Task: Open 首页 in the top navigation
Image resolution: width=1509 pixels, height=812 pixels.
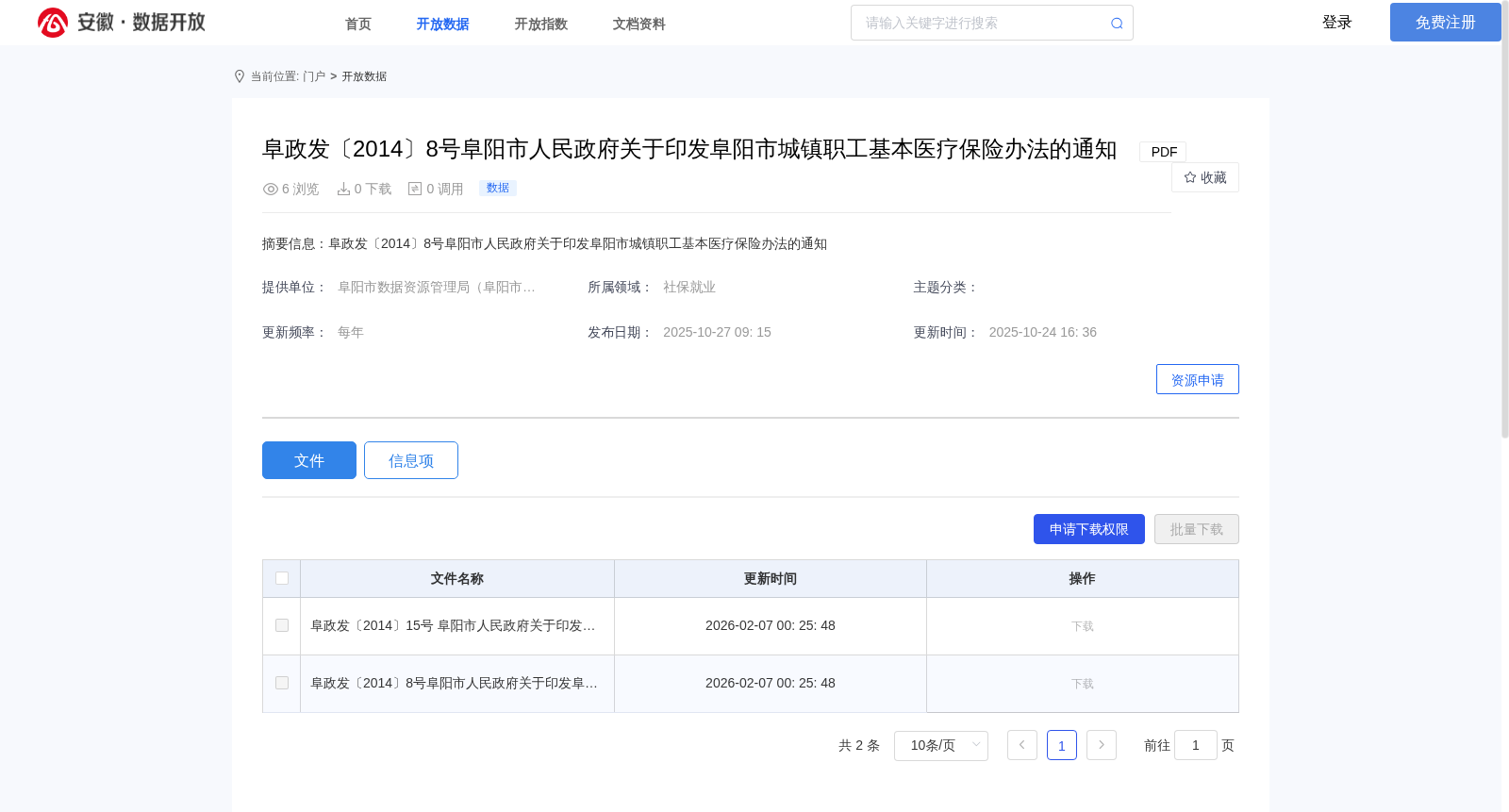Action: pyautogui.click(x=358, y=24)
